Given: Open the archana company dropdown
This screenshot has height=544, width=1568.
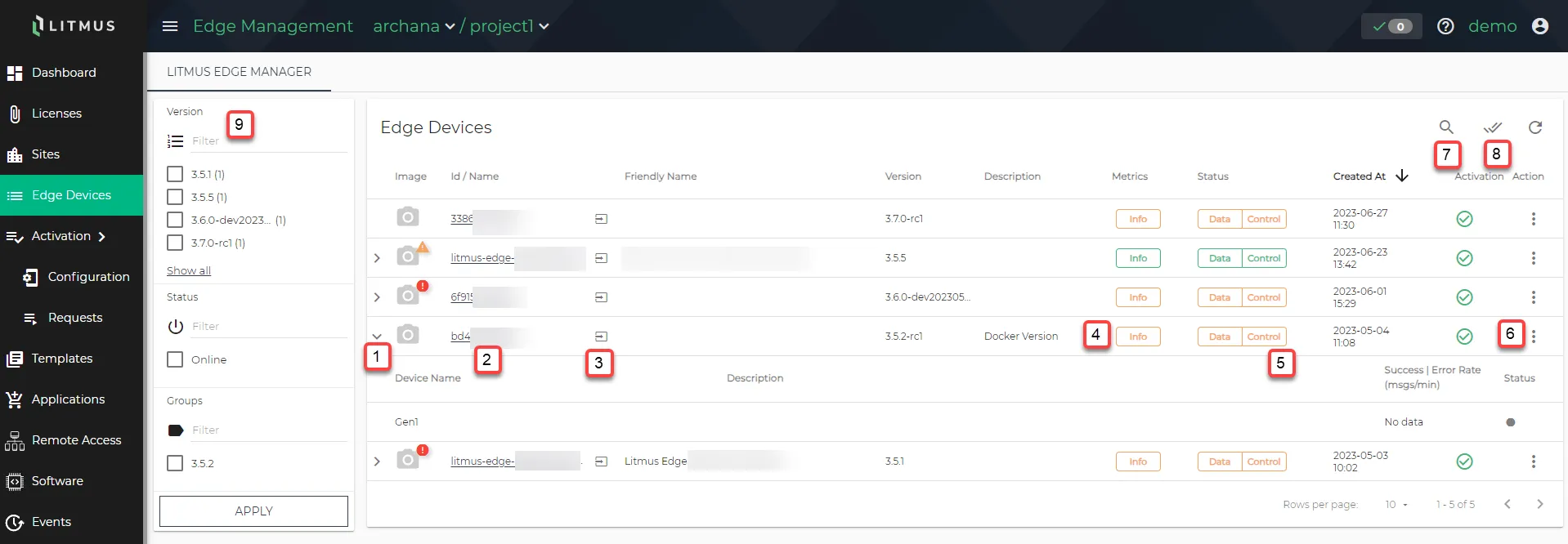Looking at the screenshot, I should click(414, 26).
